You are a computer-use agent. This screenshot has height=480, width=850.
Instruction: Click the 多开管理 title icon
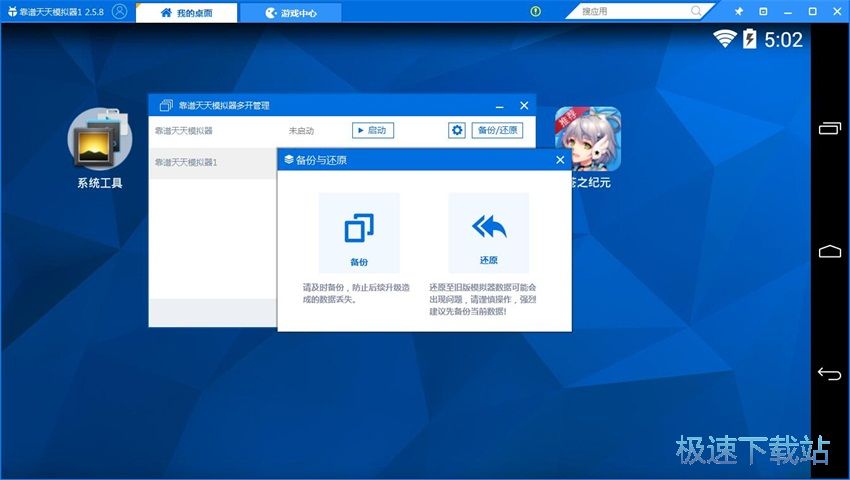166,105
